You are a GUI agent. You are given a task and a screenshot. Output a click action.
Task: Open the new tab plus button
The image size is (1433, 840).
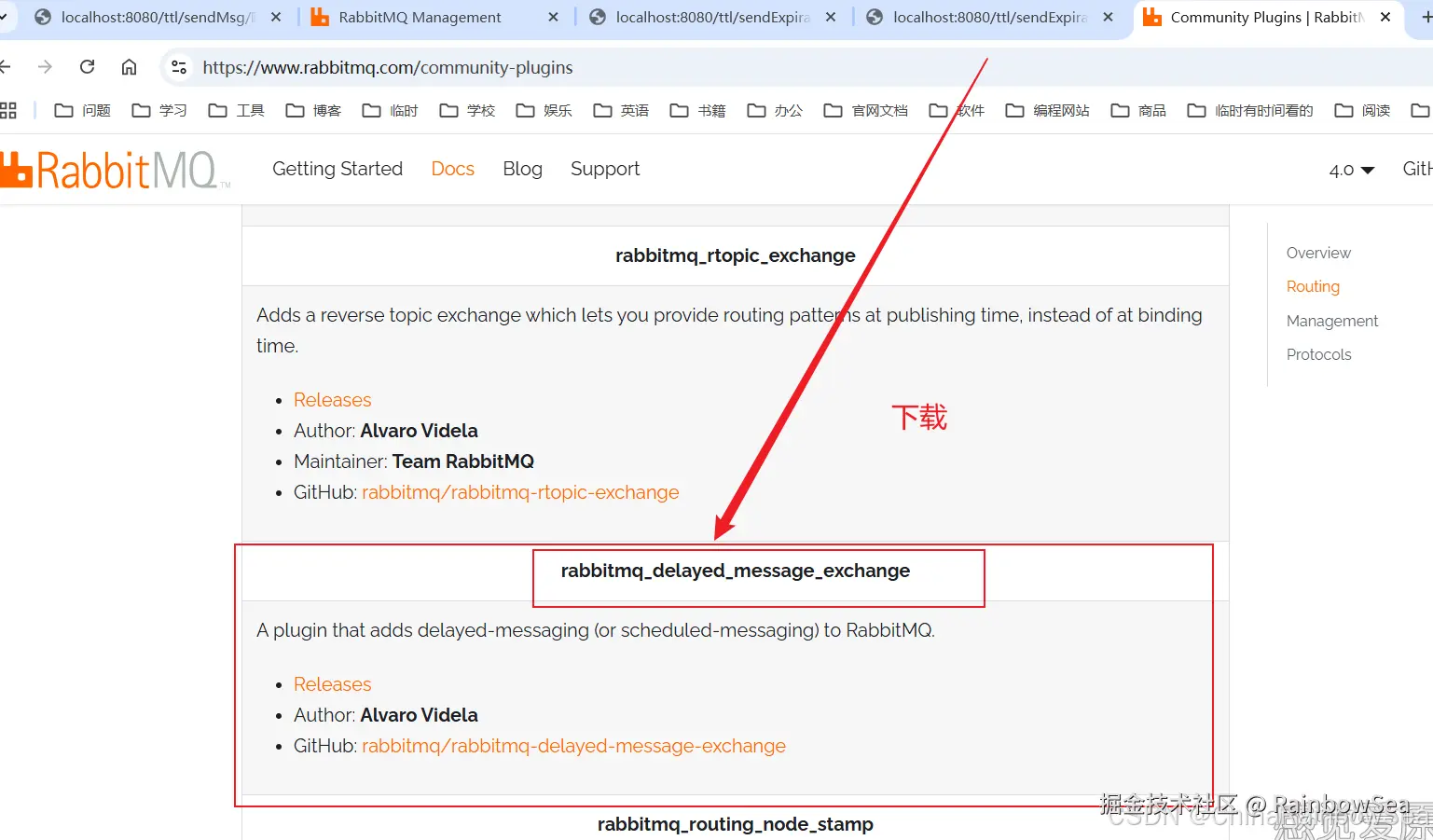1426,17
